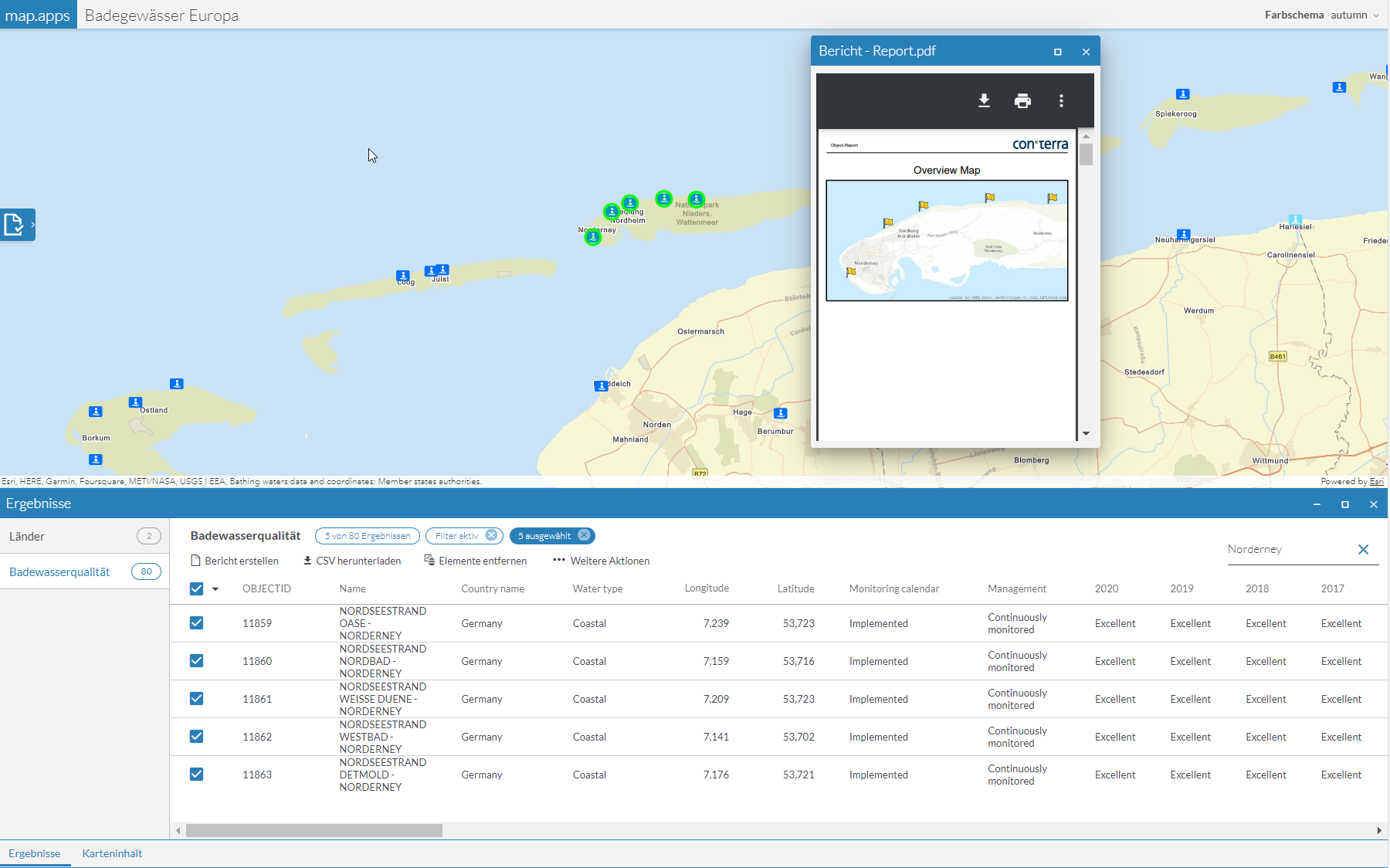Click CSV herunterladen button

point(351,561)
